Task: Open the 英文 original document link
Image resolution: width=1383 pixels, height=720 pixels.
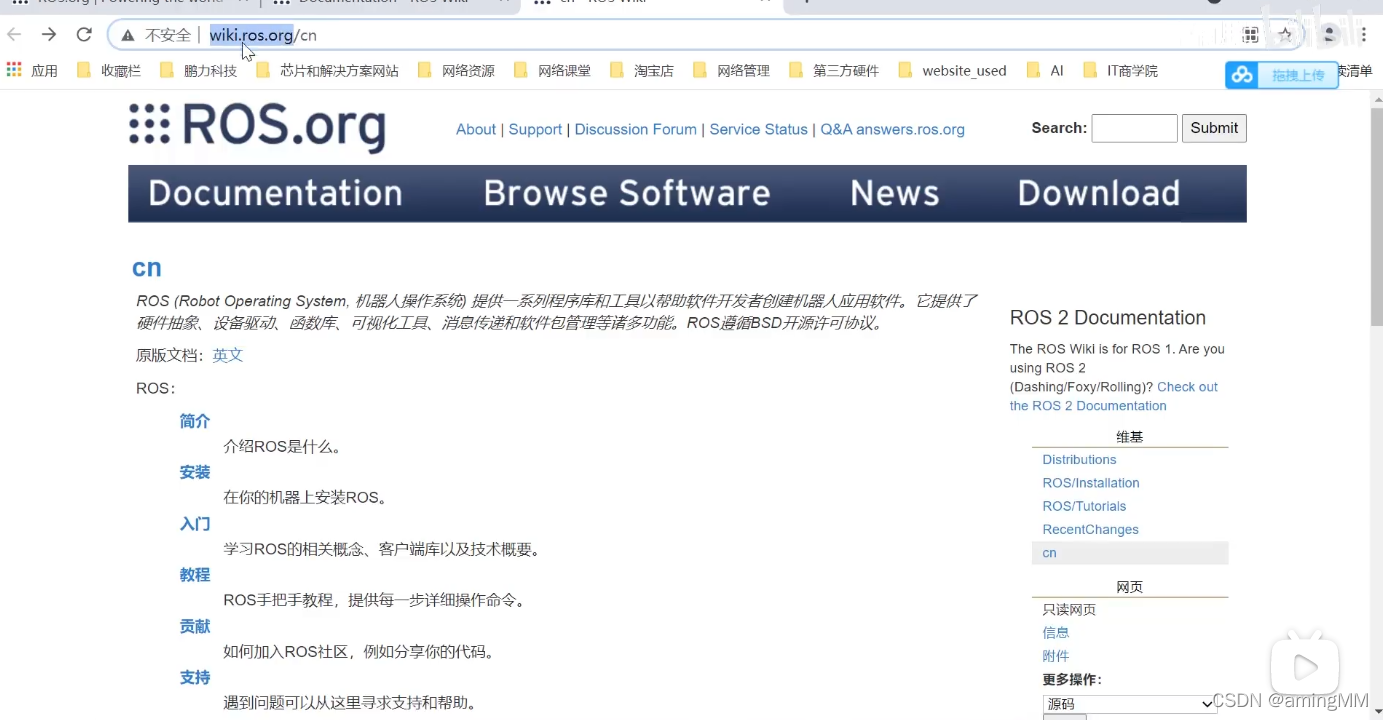Action: click(228, 355)
